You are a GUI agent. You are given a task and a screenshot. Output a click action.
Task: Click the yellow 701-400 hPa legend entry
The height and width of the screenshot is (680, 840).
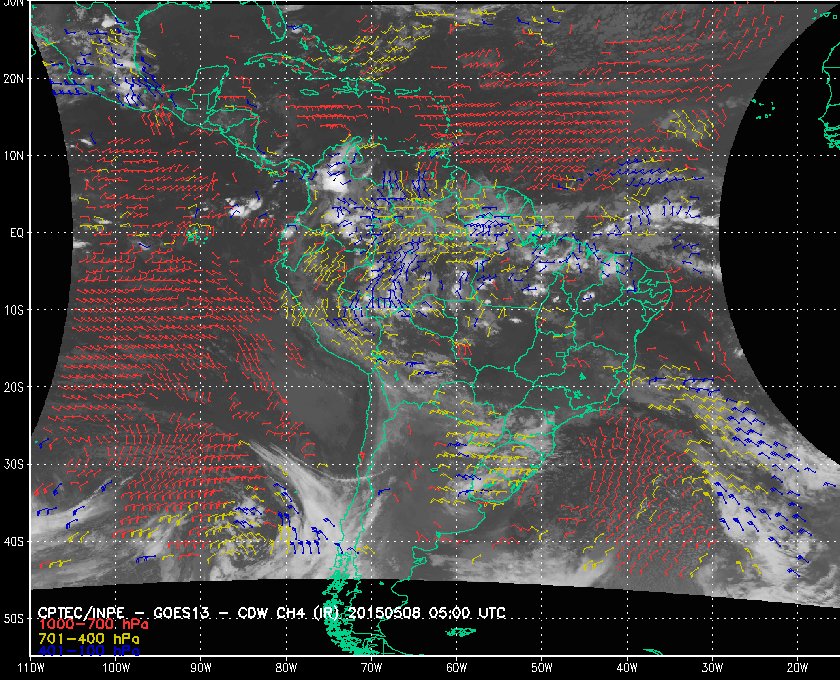click(x=88, y=639)
